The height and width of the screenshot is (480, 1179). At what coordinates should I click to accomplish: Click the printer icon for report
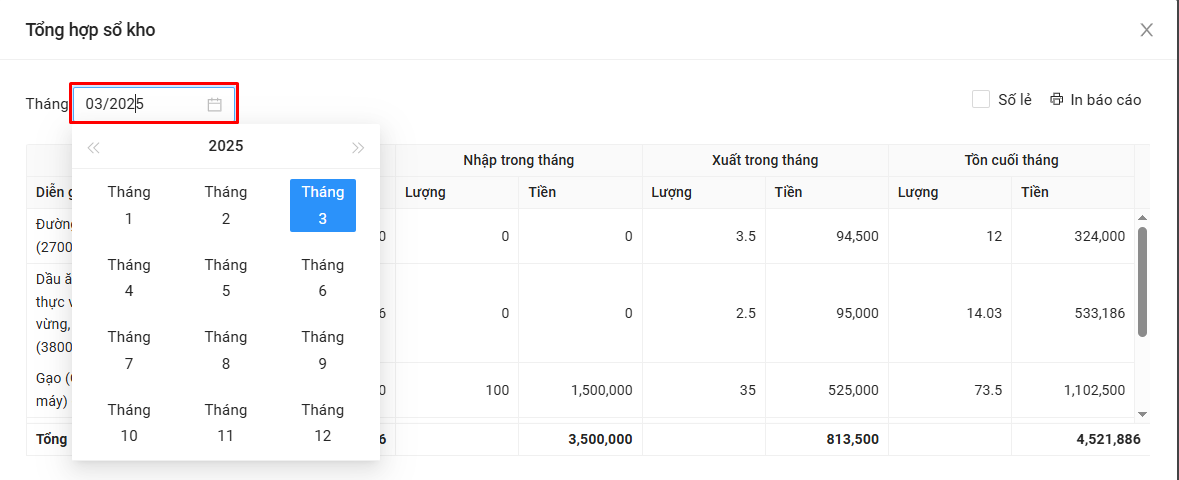tap(1057, 100)
